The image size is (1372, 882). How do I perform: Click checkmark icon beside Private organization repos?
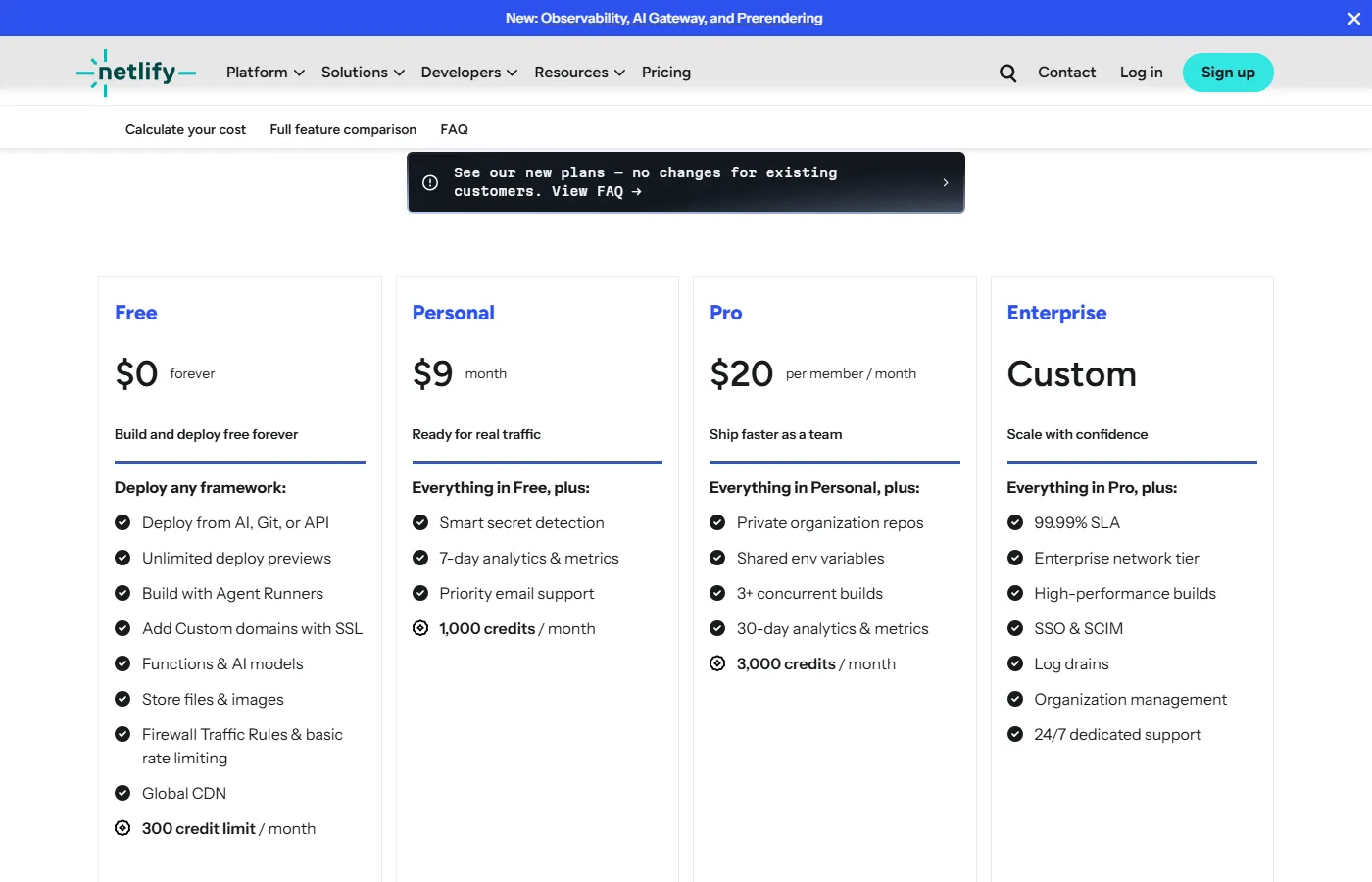tap(717, 522)
